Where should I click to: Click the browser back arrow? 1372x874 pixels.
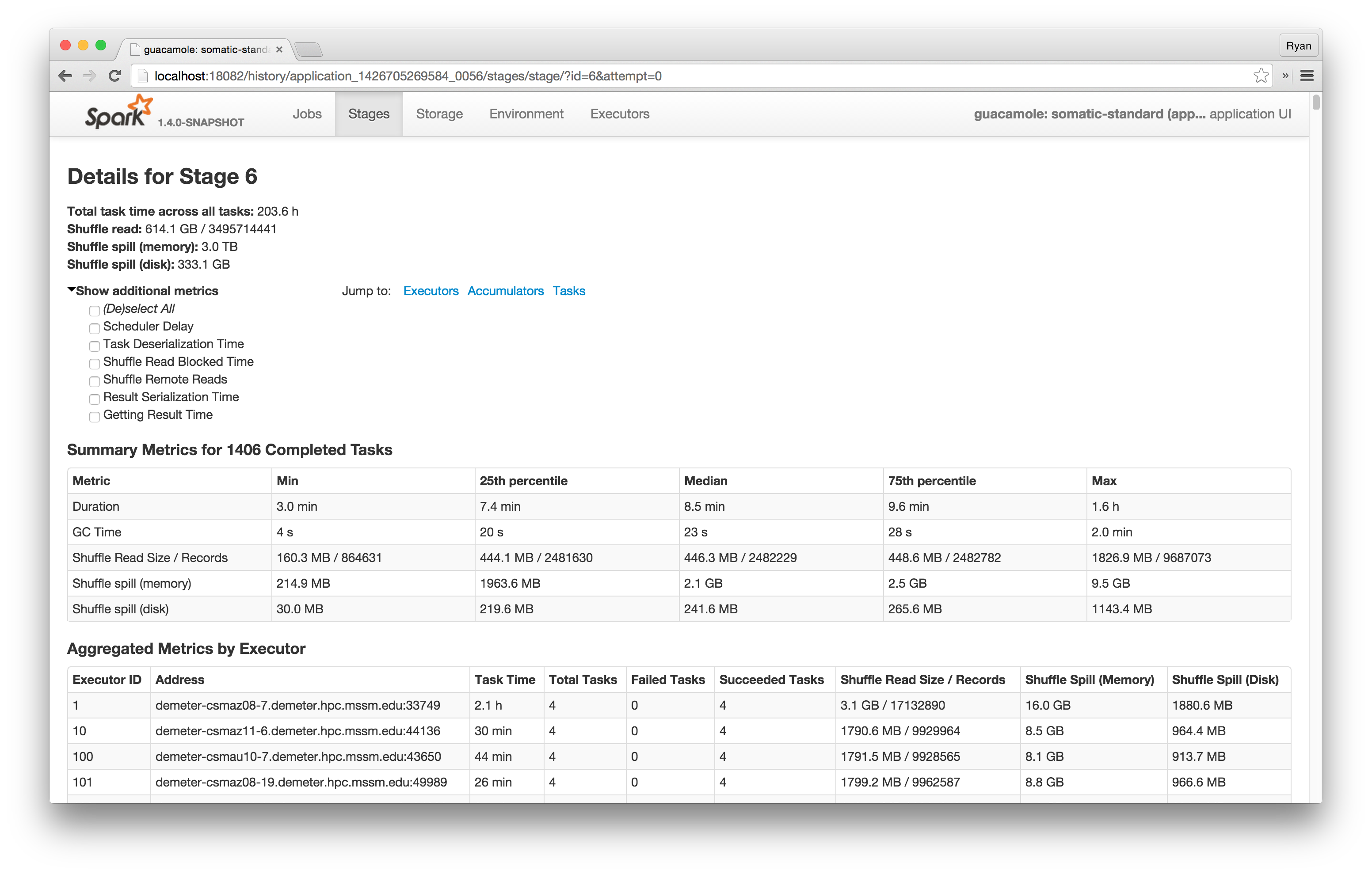tap(65, 76)
